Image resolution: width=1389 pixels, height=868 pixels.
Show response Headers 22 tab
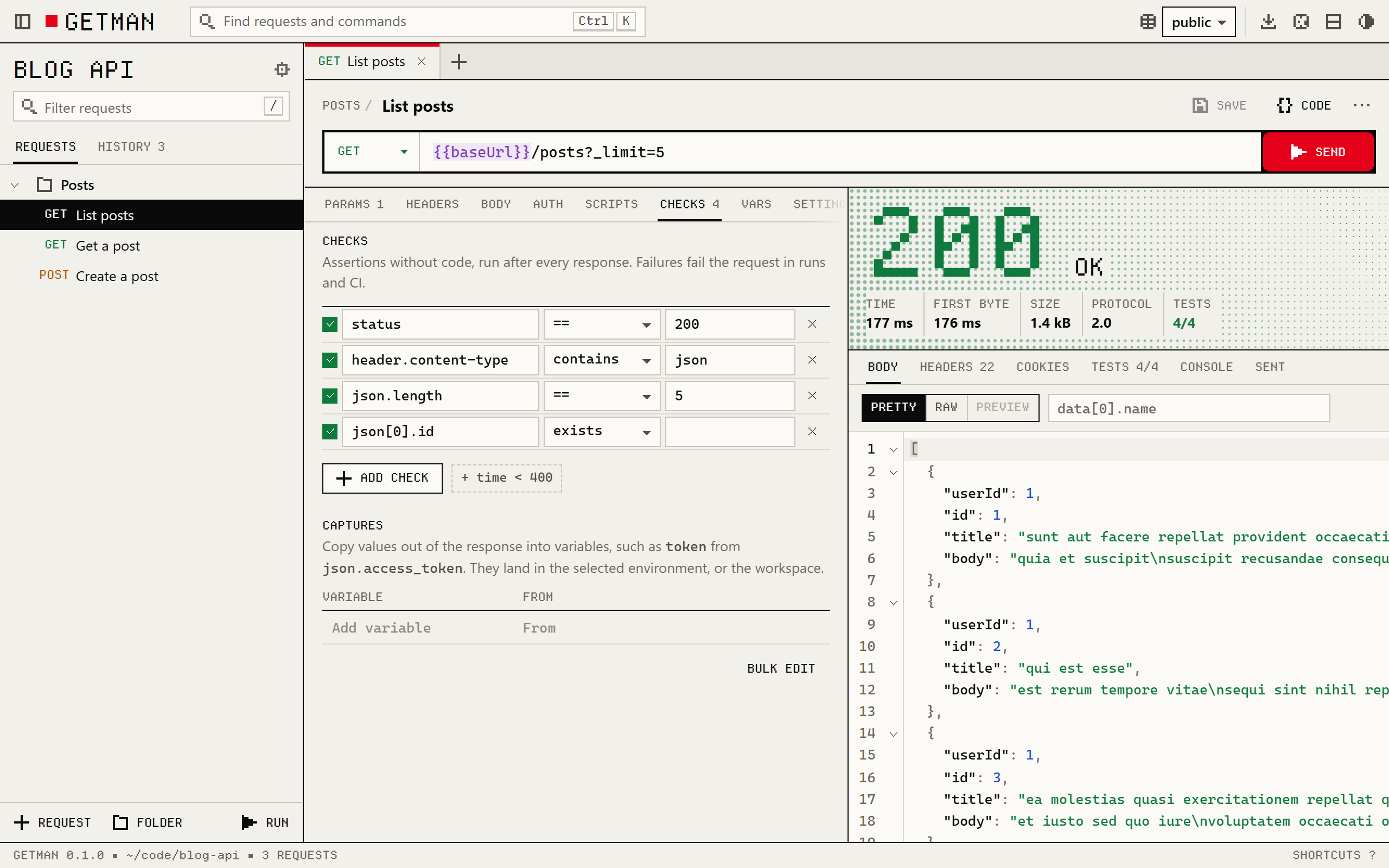click(x=957, y=367)
